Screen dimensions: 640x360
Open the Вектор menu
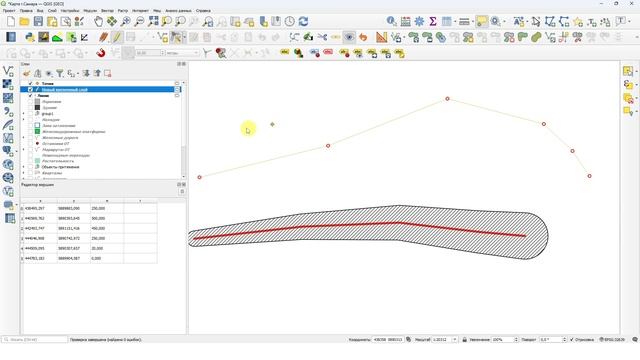click(107, 11)
